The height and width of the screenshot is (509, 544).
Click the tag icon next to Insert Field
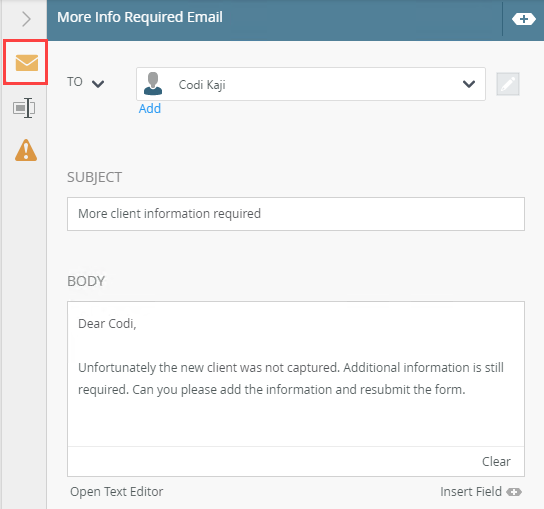tap(514, 492)
